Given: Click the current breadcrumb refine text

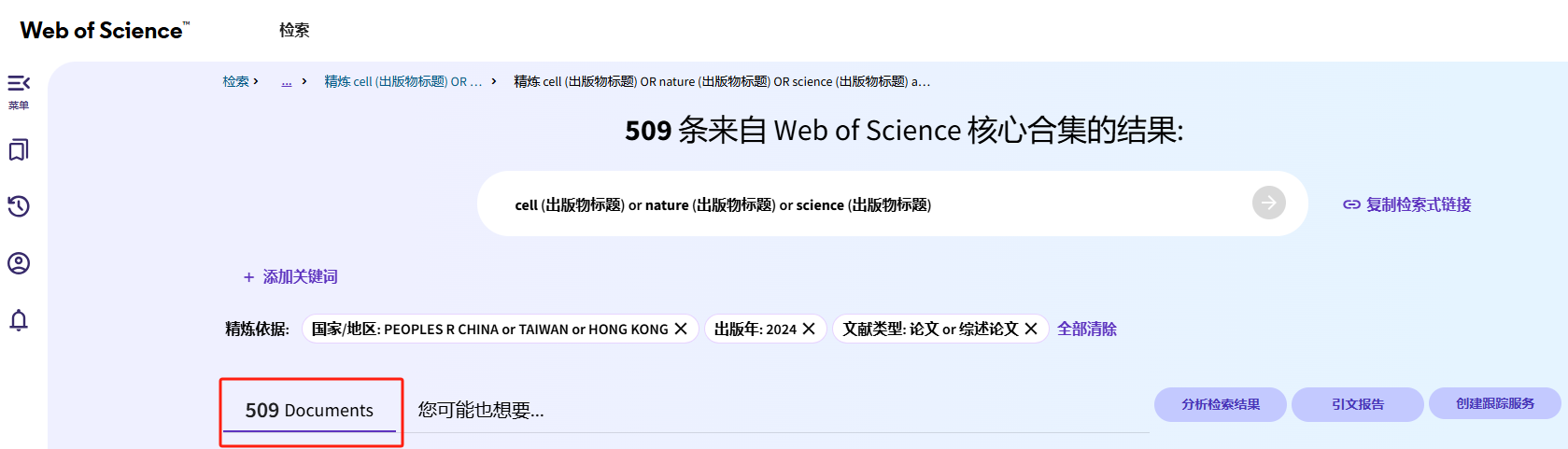Looking at the screenshot, I should (722, 81).
